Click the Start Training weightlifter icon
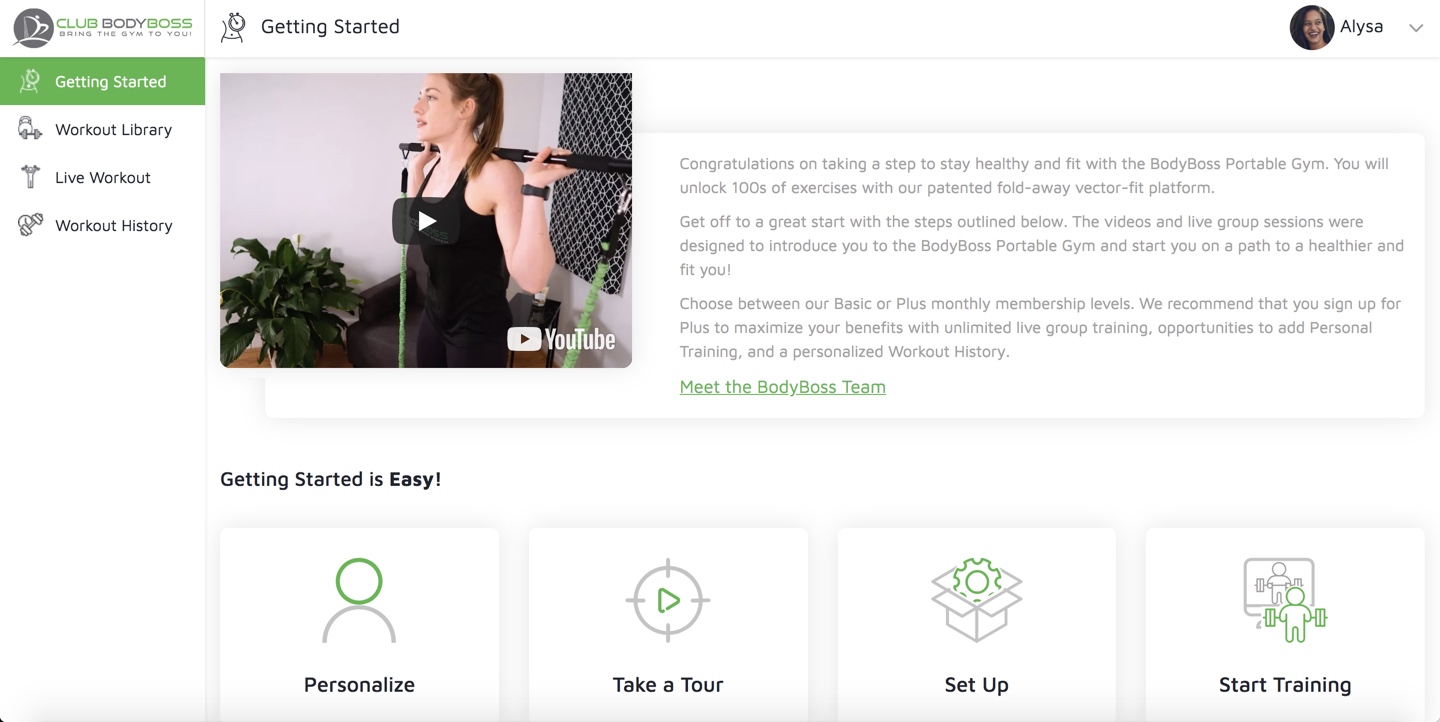Viewport: 1440px width, 722px height. [x=1285, y=600]
